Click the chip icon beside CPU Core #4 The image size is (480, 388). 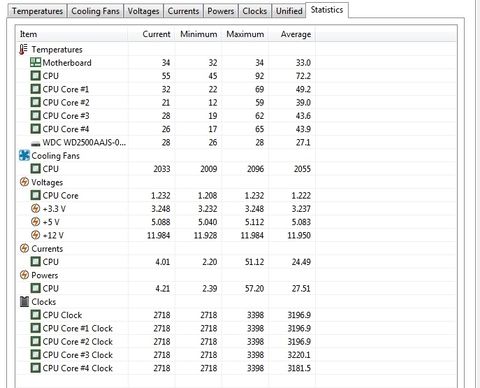[35, 129]
